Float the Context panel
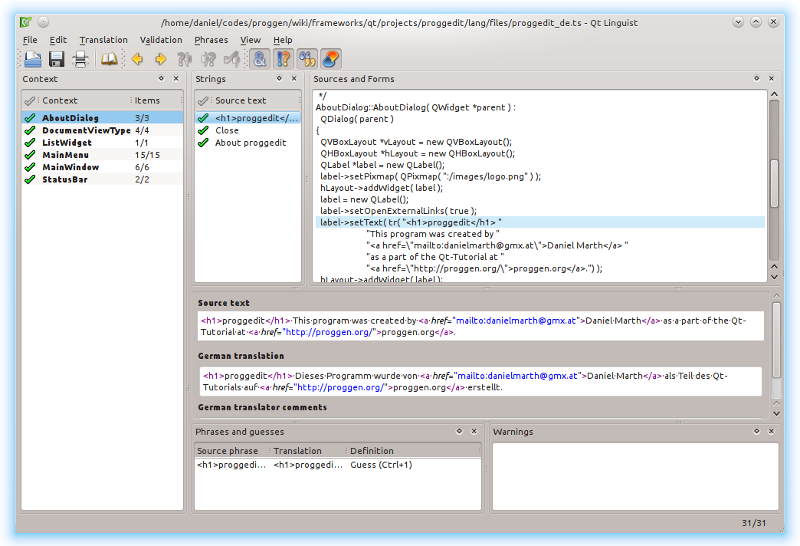The width and height of the screenshot is (800, 546). click(161, 79)
